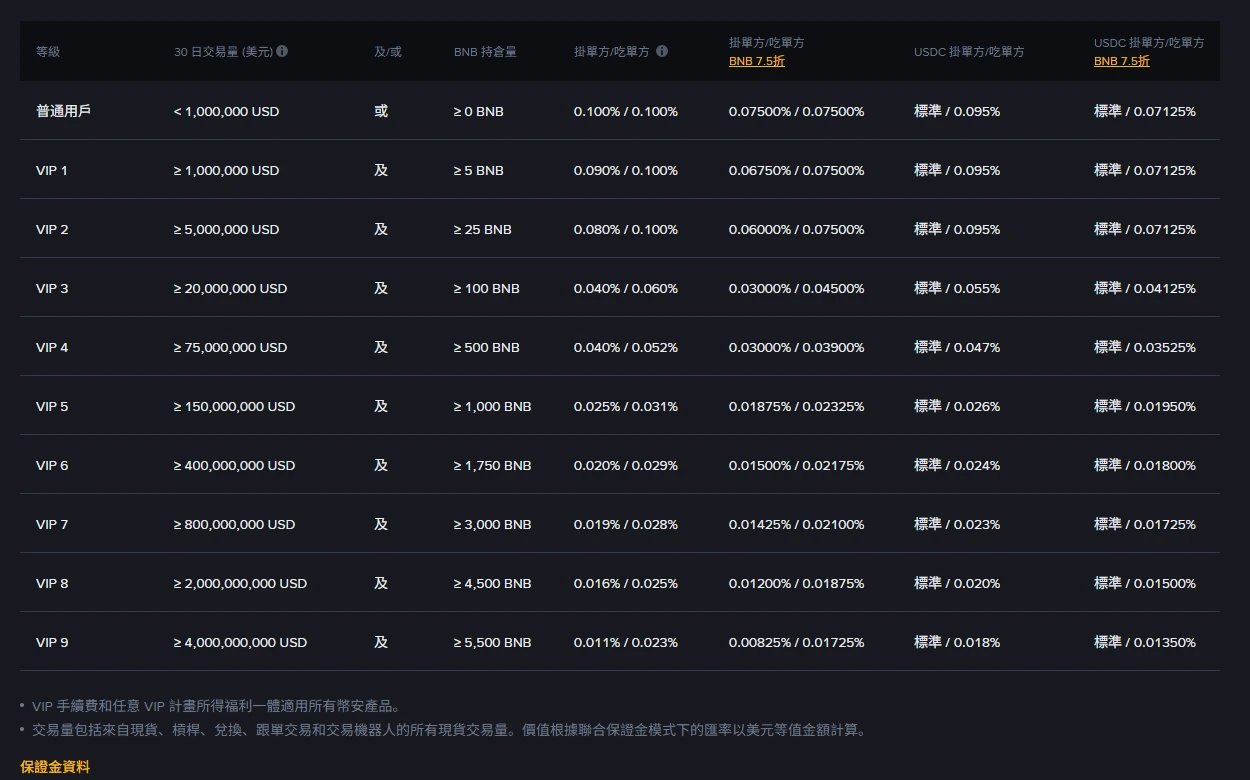Click the '≥ 0 BNB' holding cell
Viewport: 1250px width, 780px height.
479,111
